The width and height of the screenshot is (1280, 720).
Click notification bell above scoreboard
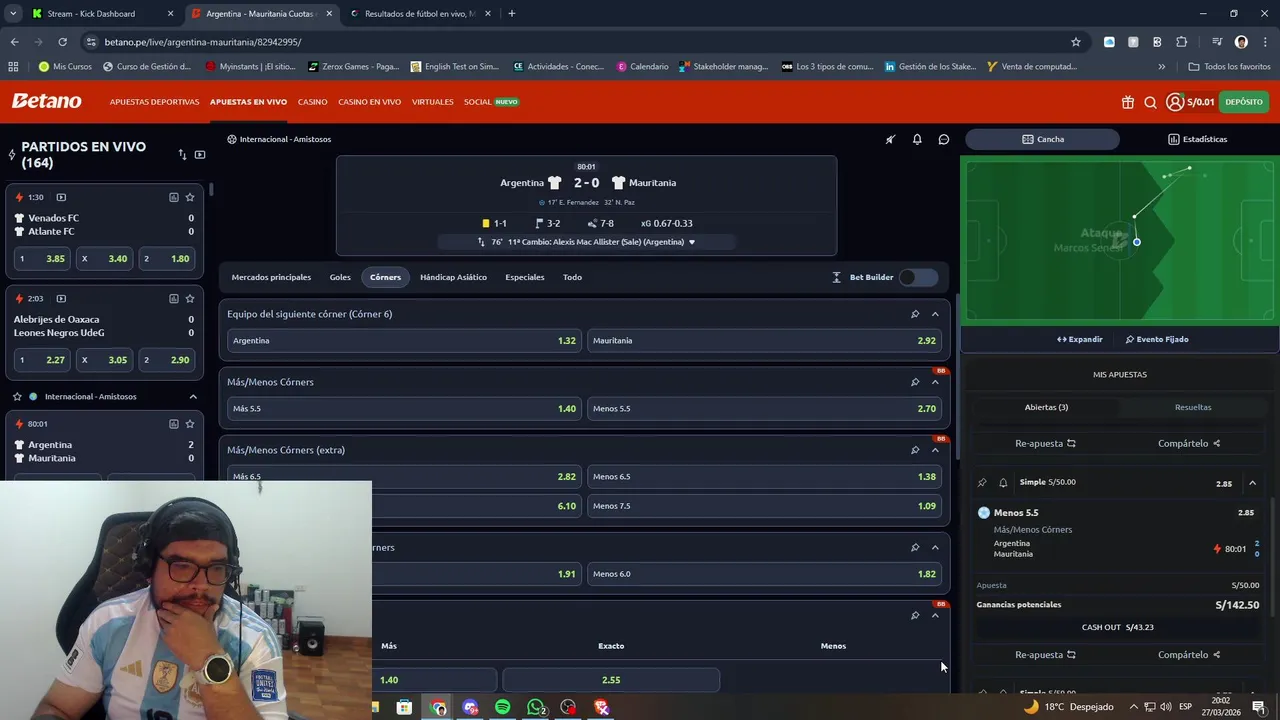pos(917,139)
